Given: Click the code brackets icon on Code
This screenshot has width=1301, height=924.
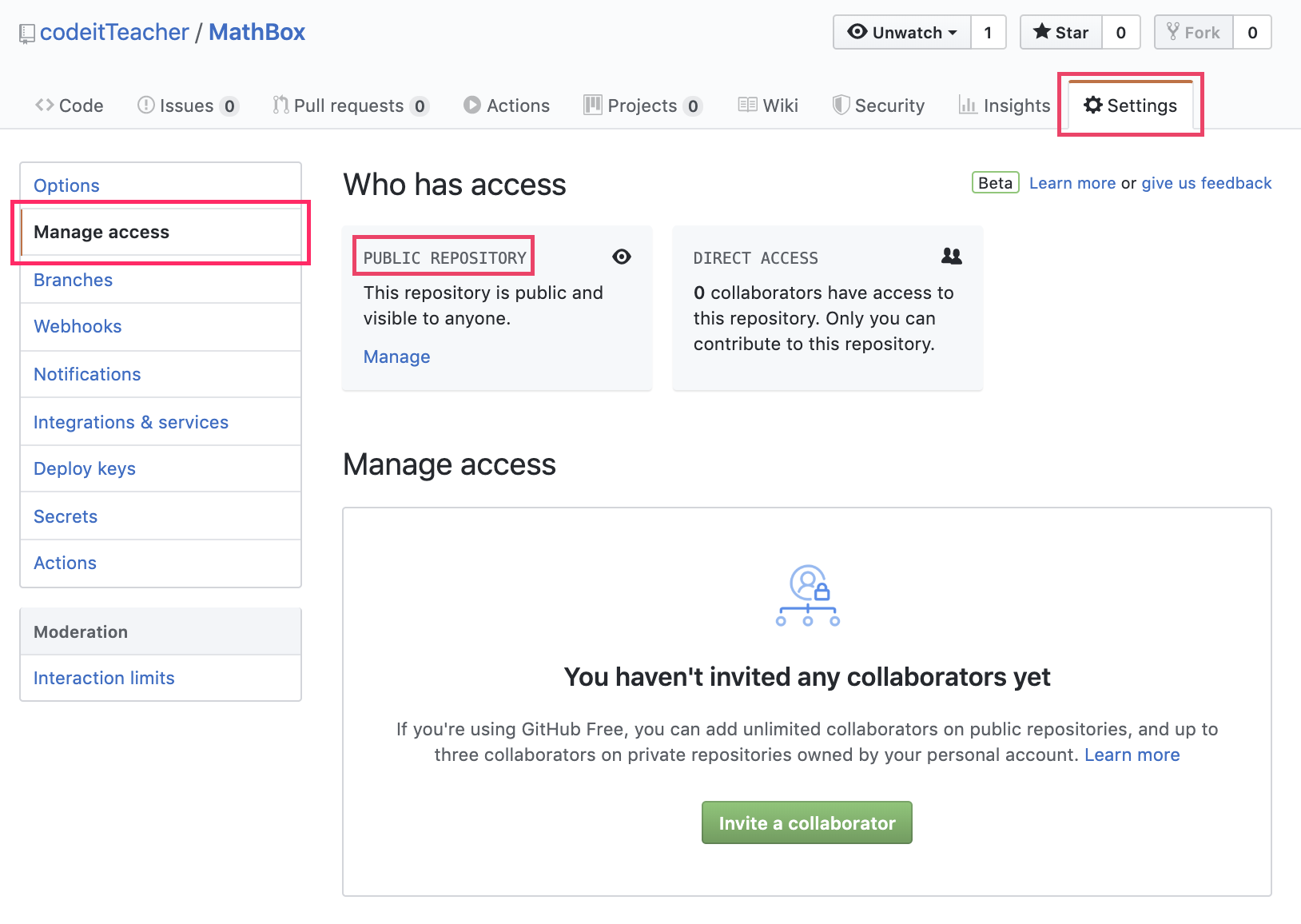Looking at the screenshot, I should (45, 105).
